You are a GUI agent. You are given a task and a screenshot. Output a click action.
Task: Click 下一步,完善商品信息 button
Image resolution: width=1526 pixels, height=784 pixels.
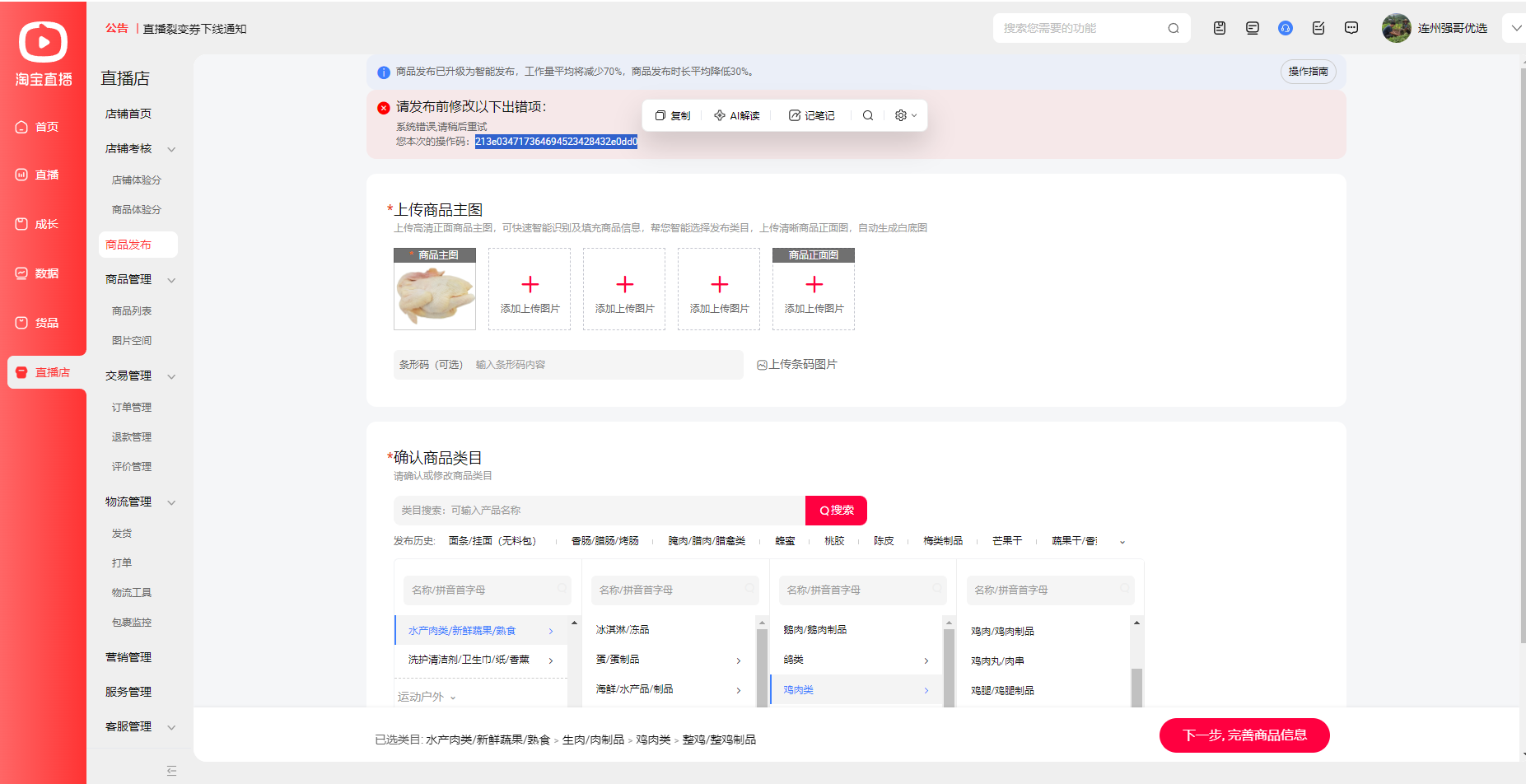(x=1244, y=735)
